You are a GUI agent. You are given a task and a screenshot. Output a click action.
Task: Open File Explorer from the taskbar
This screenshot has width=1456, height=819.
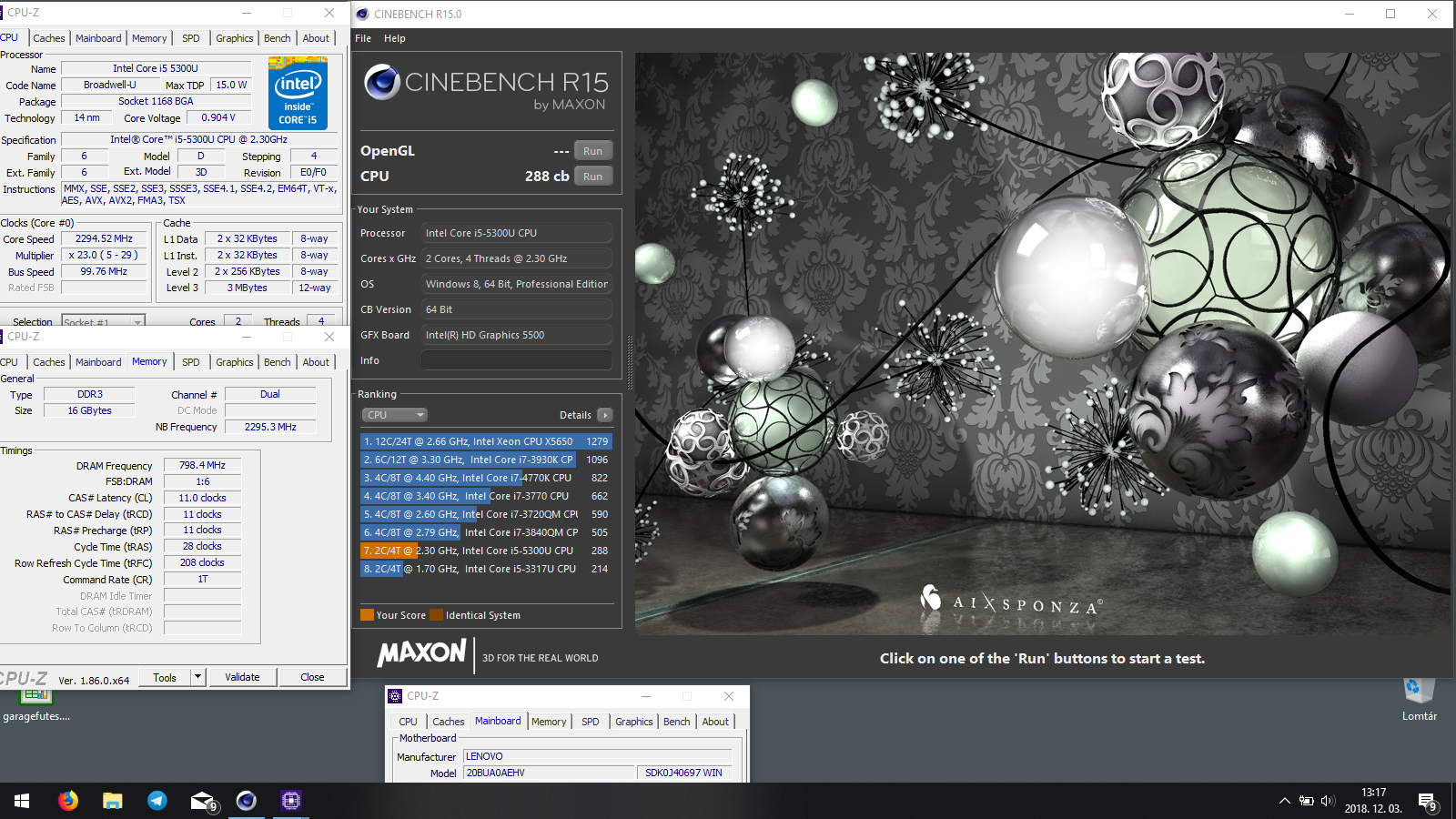113,801
